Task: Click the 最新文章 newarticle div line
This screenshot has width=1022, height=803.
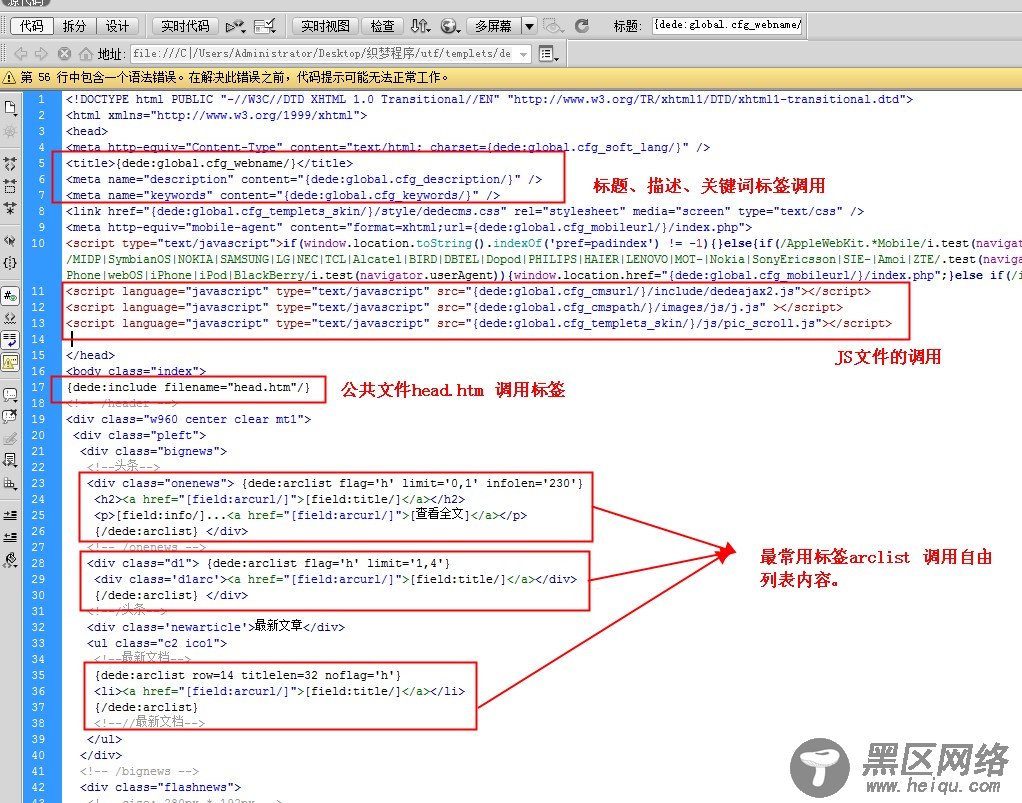Action: click(x=216, y=627)
